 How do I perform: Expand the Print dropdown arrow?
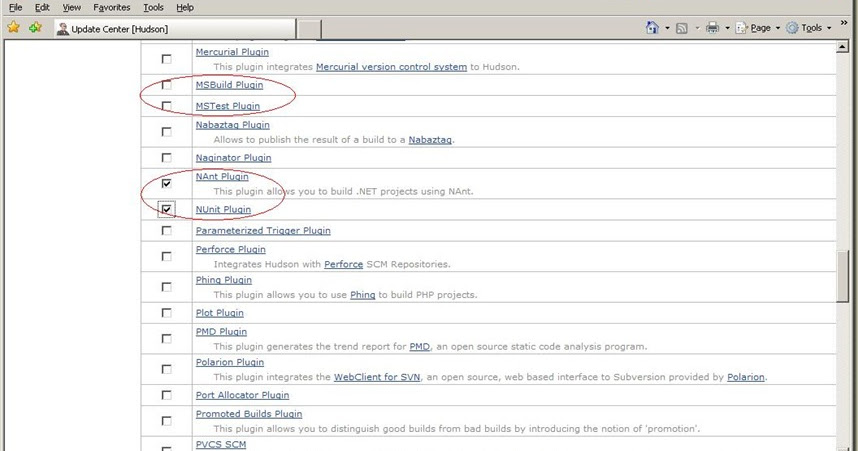(727, 28)
